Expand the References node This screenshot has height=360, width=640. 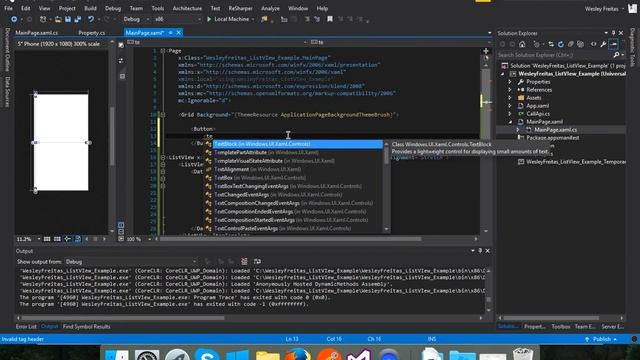click(510, 90)
